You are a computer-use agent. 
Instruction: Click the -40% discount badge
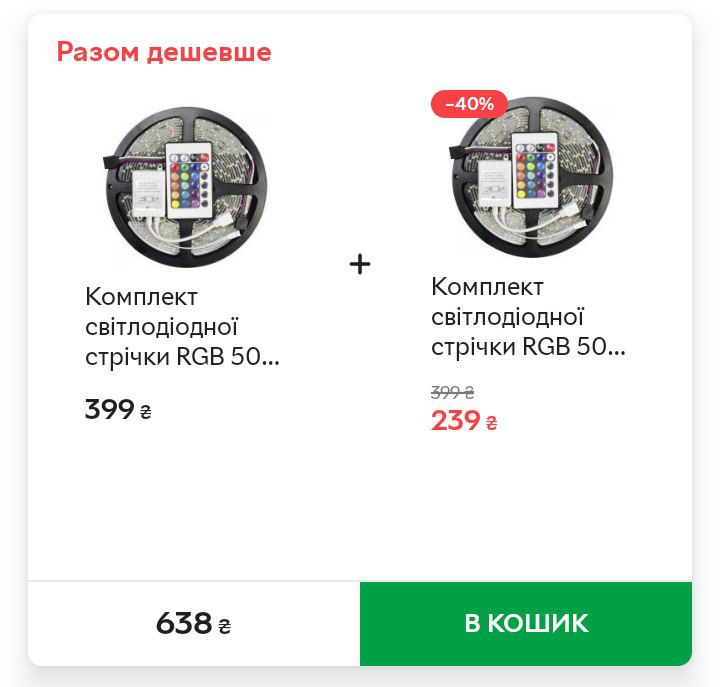[469, 104]
